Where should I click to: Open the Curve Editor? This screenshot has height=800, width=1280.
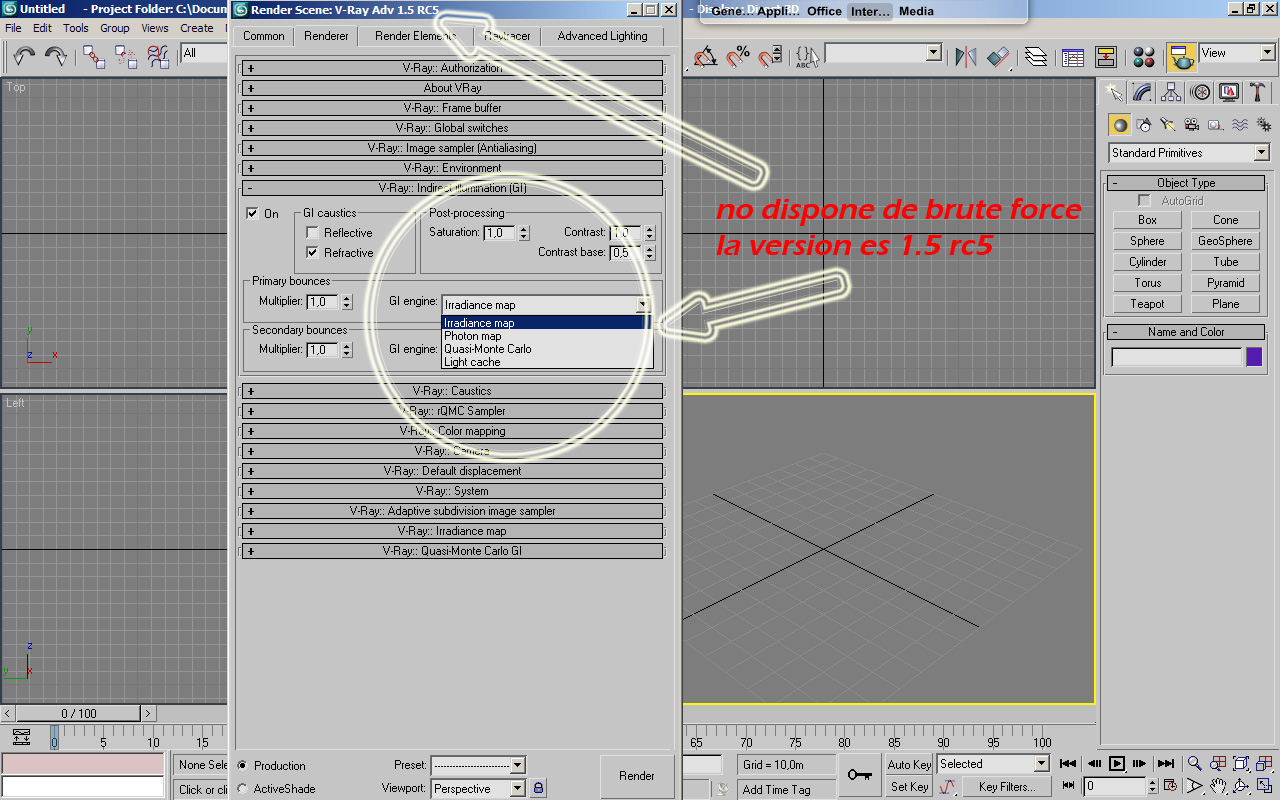point(1073,56)
